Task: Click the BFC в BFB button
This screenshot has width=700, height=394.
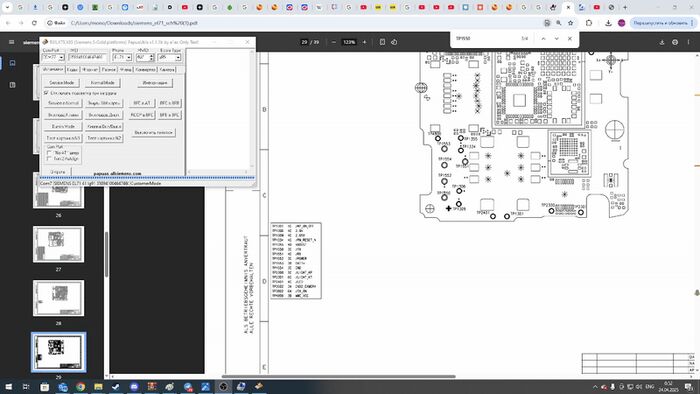Action: 169,103
